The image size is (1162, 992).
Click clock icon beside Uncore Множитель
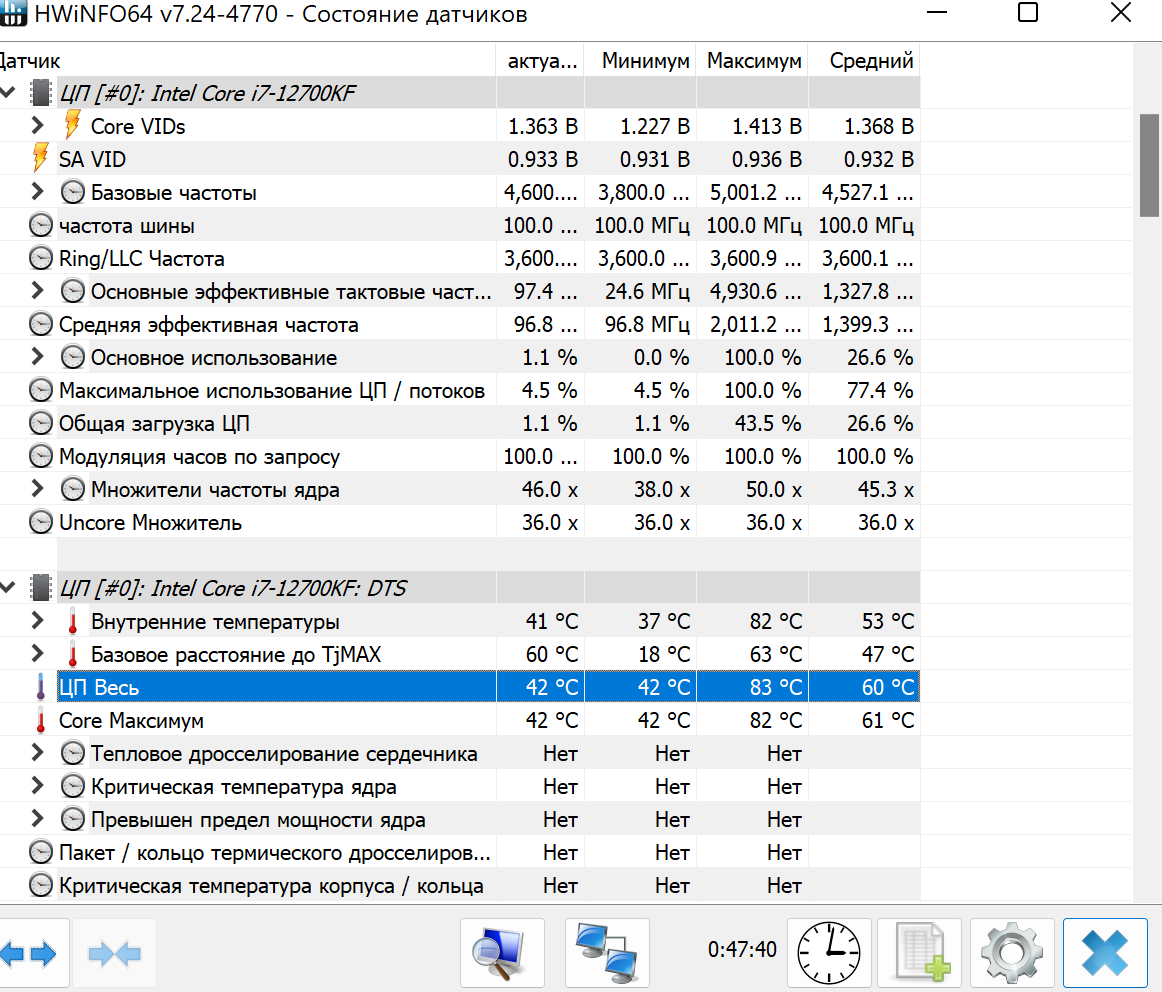pyautogui.click(x=41, y=522)
